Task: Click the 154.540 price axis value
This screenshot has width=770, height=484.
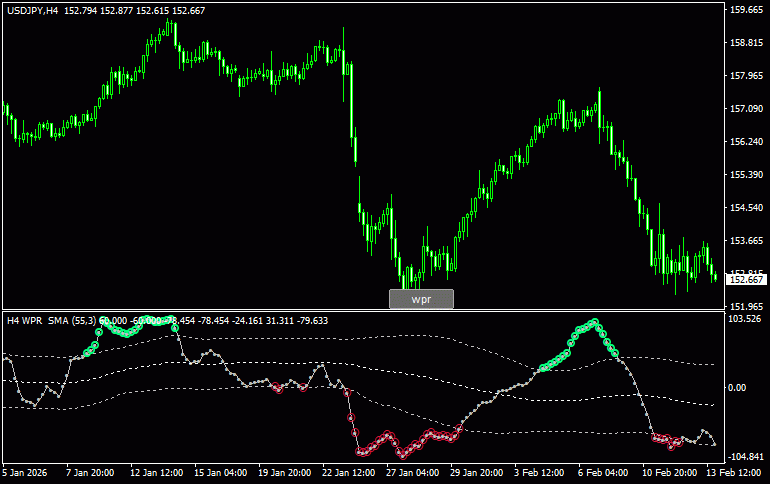Action: click(x=746, y=208)
